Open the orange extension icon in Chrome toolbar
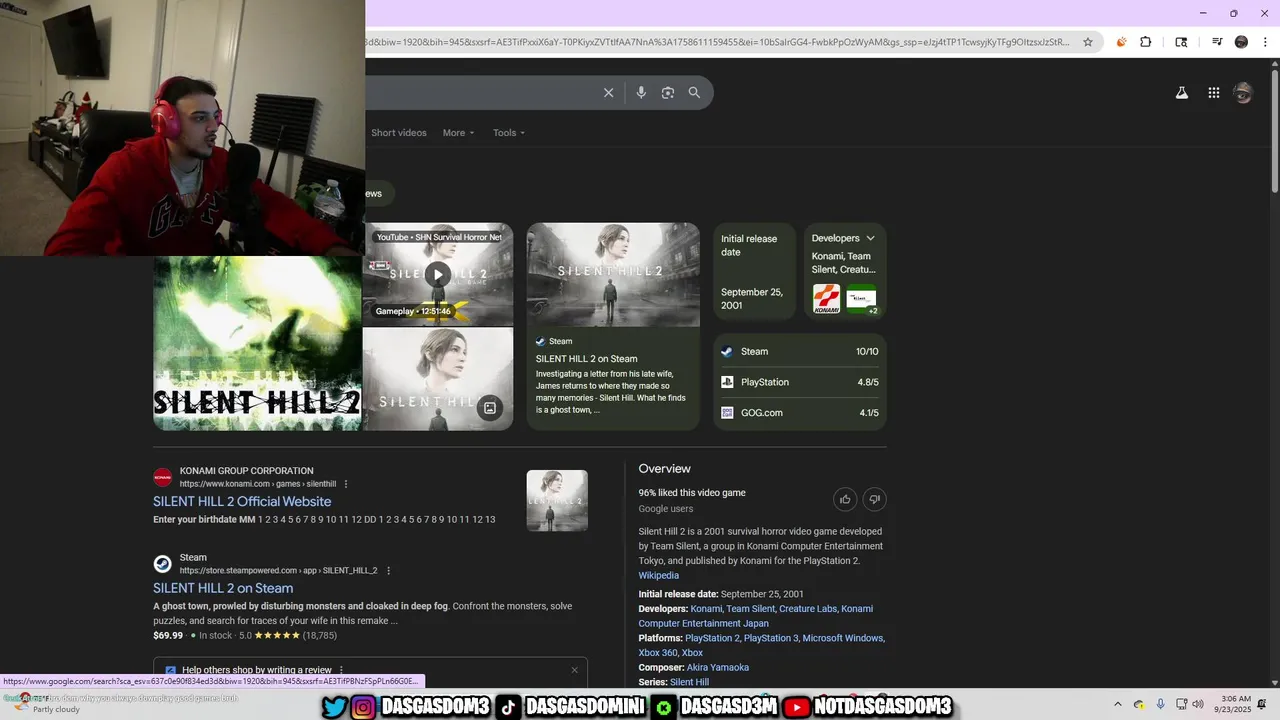Viewport: 1280px width, 720px height. pyautogui.click(x=1121, y=42)
